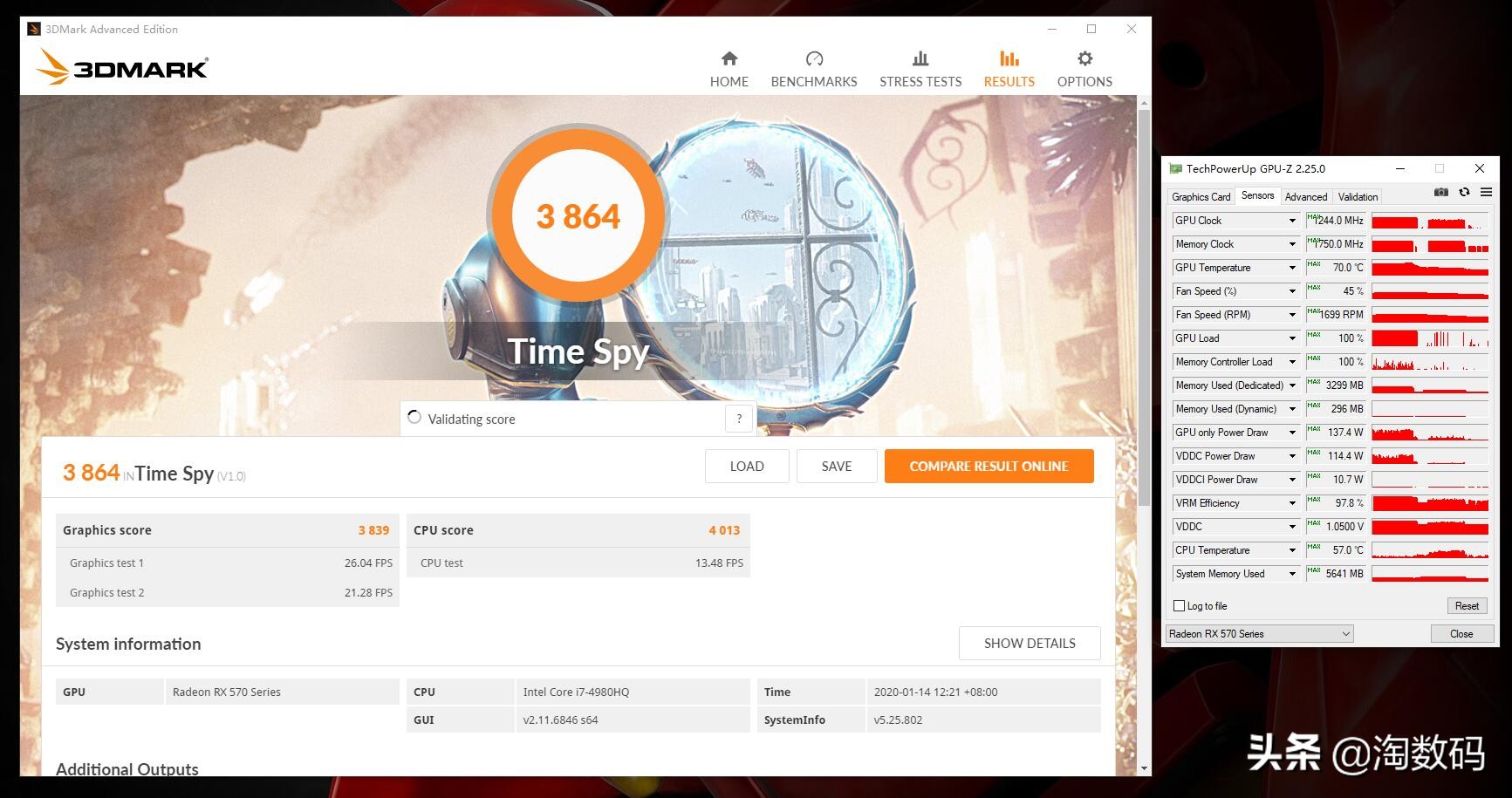Click the Reset button in GPU-Z
The height and width of the screenshot is (798, 1512).
pos(1467,606)
